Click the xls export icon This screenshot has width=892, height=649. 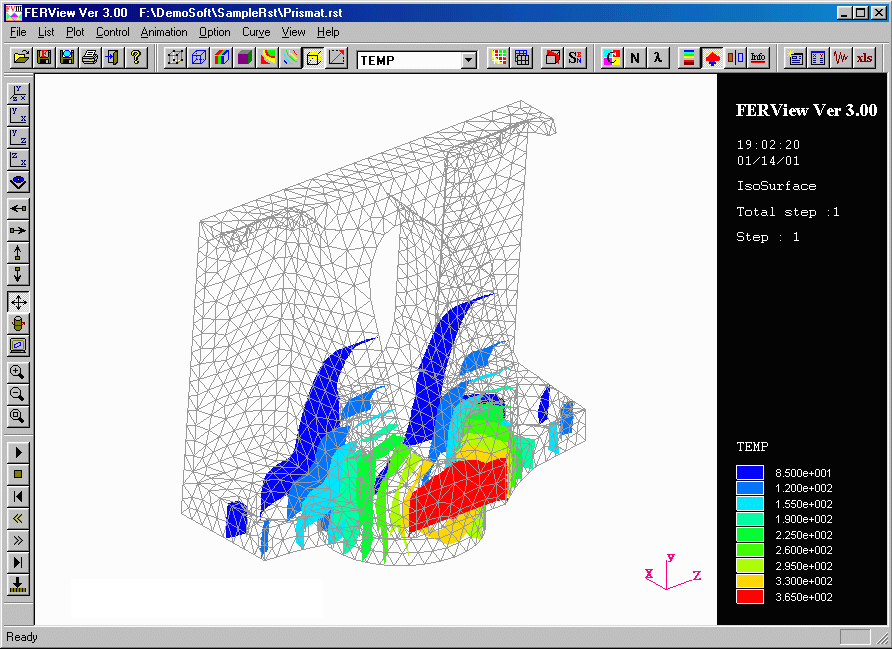point(863,58)
